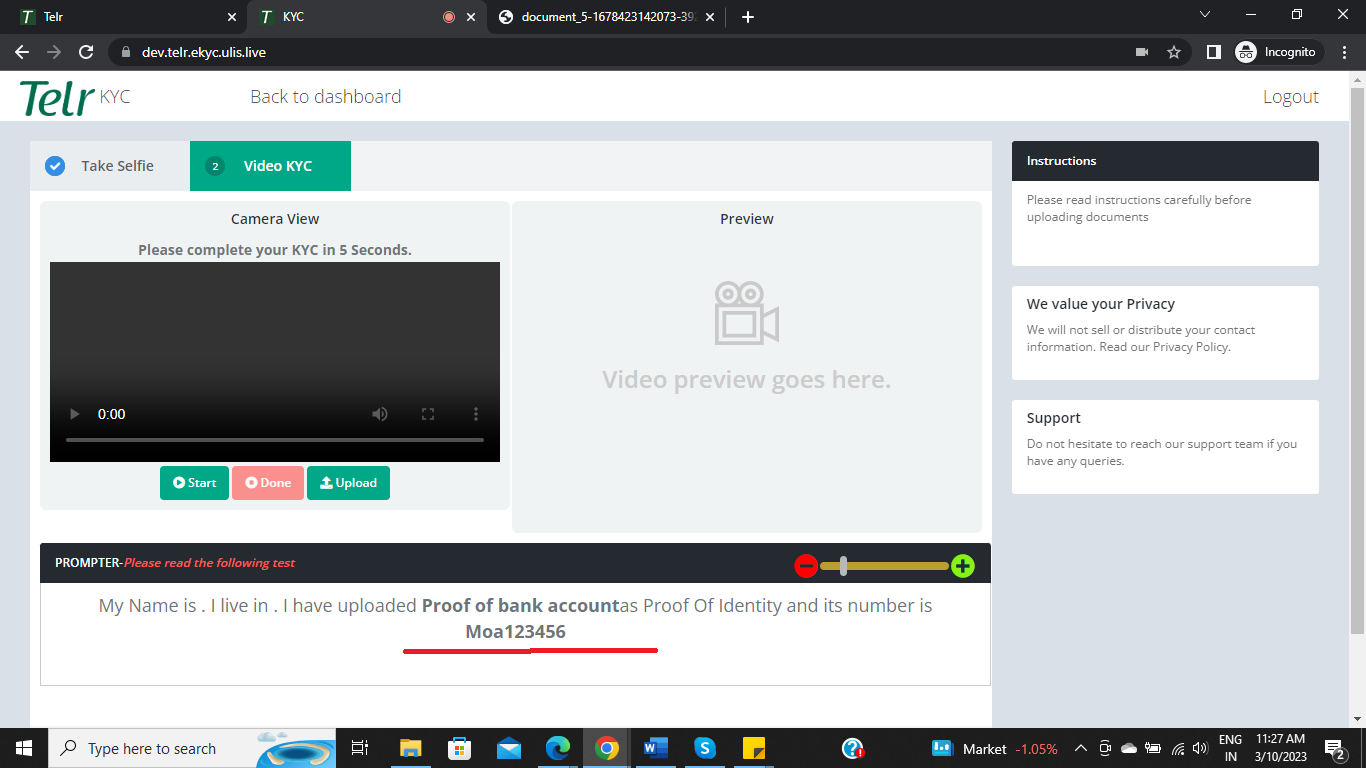
Task: Open the Chrome tab search chevron
Action: pyautogui.click(x=1205, y=16)
